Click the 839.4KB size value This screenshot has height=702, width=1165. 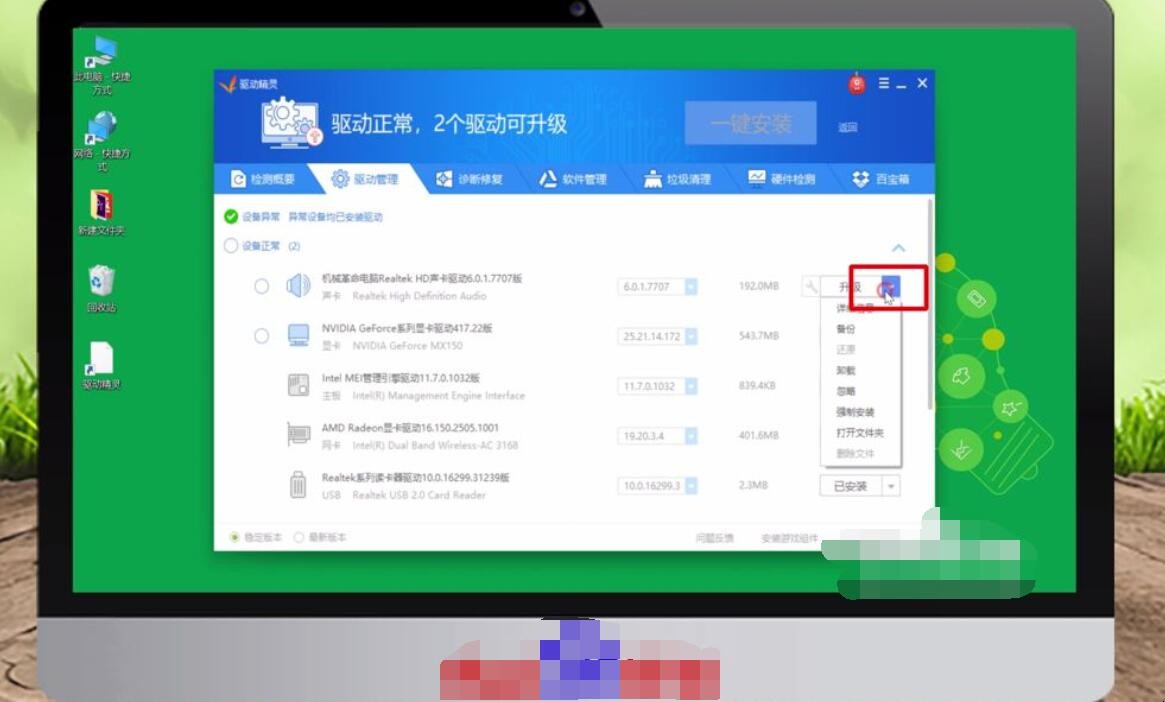pos(757,386)
